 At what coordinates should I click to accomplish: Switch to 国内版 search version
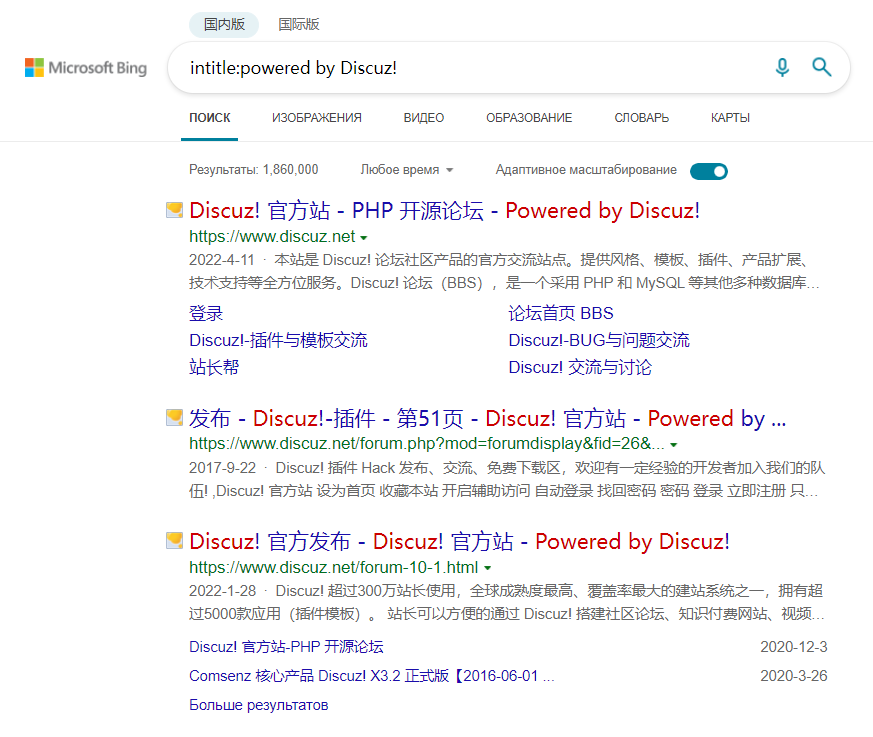[x=224, y=24]
